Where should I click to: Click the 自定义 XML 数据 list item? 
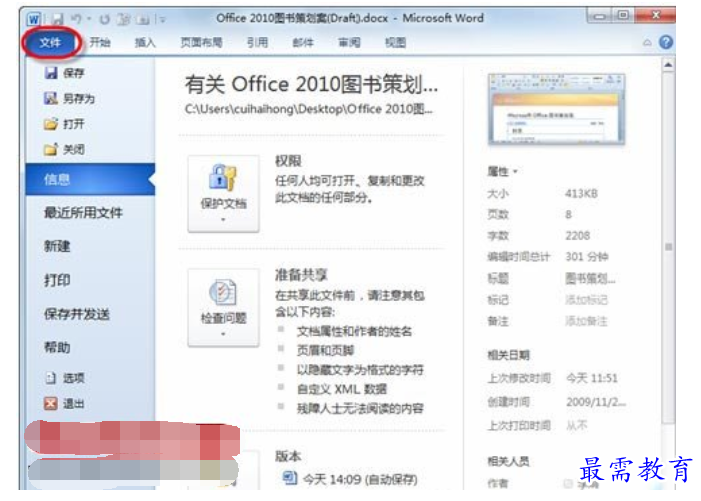[x=342, y=389]
